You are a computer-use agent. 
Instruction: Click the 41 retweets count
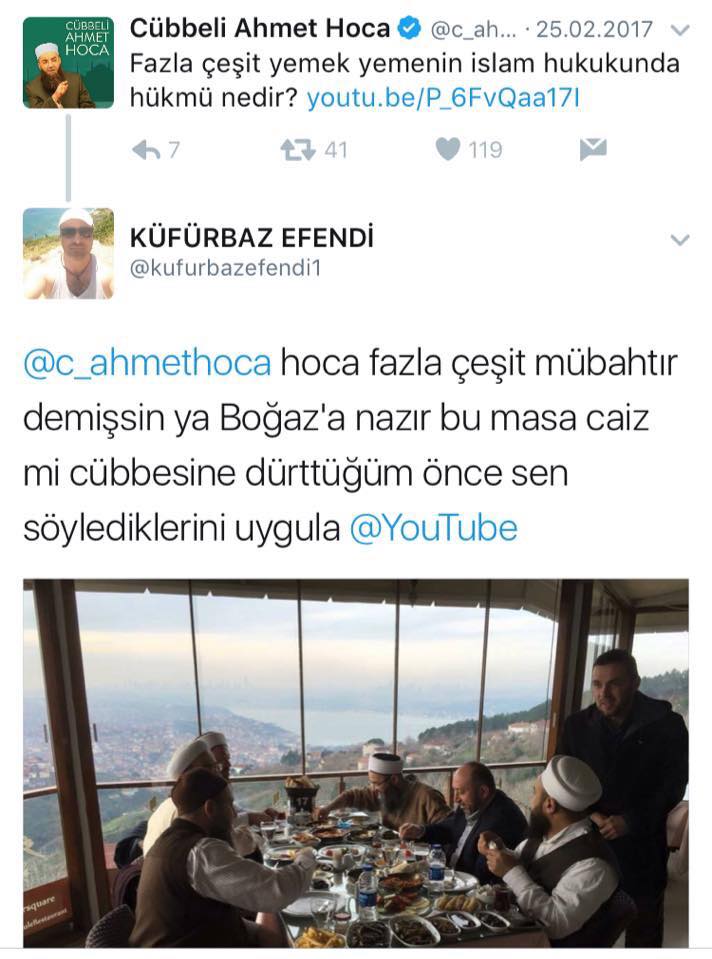336,150
